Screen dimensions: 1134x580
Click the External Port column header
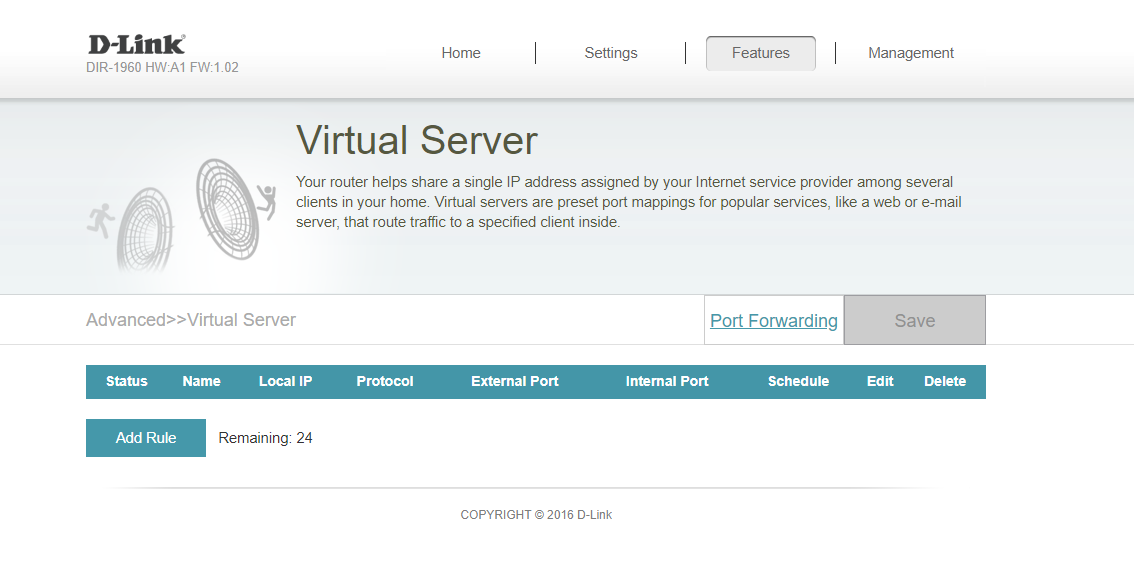(x=515, y=381)
